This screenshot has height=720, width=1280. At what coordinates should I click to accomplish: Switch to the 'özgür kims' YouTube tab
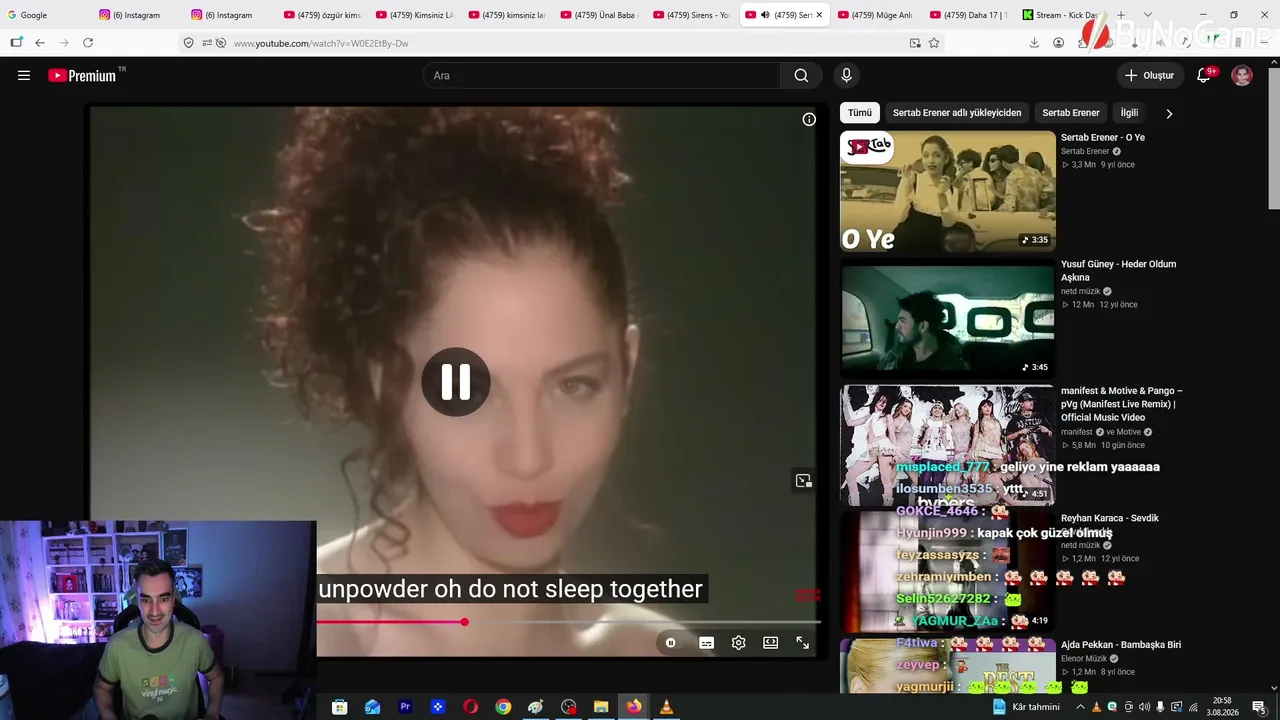321,15
